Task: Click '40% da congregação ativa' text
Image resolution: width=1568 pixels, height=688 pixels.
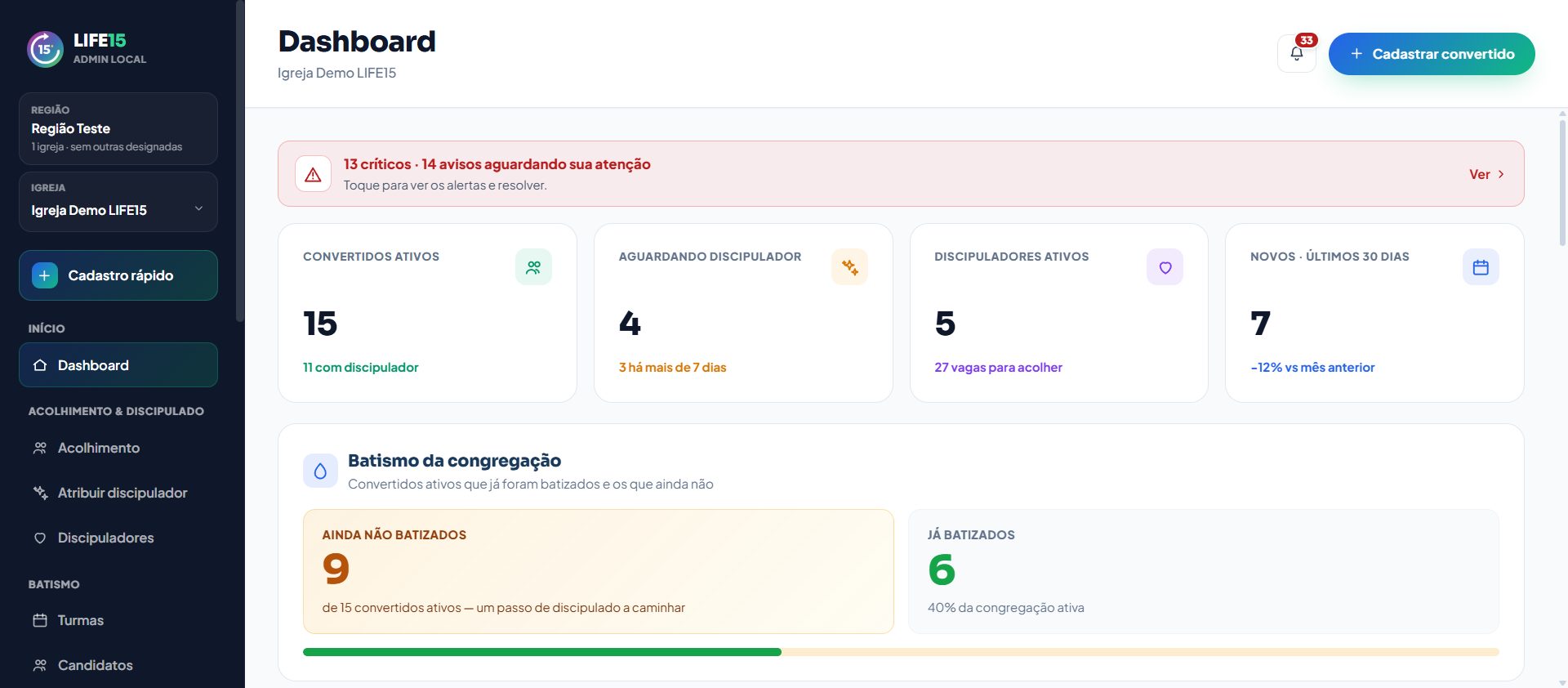Action: click(x=1005, y=608)
